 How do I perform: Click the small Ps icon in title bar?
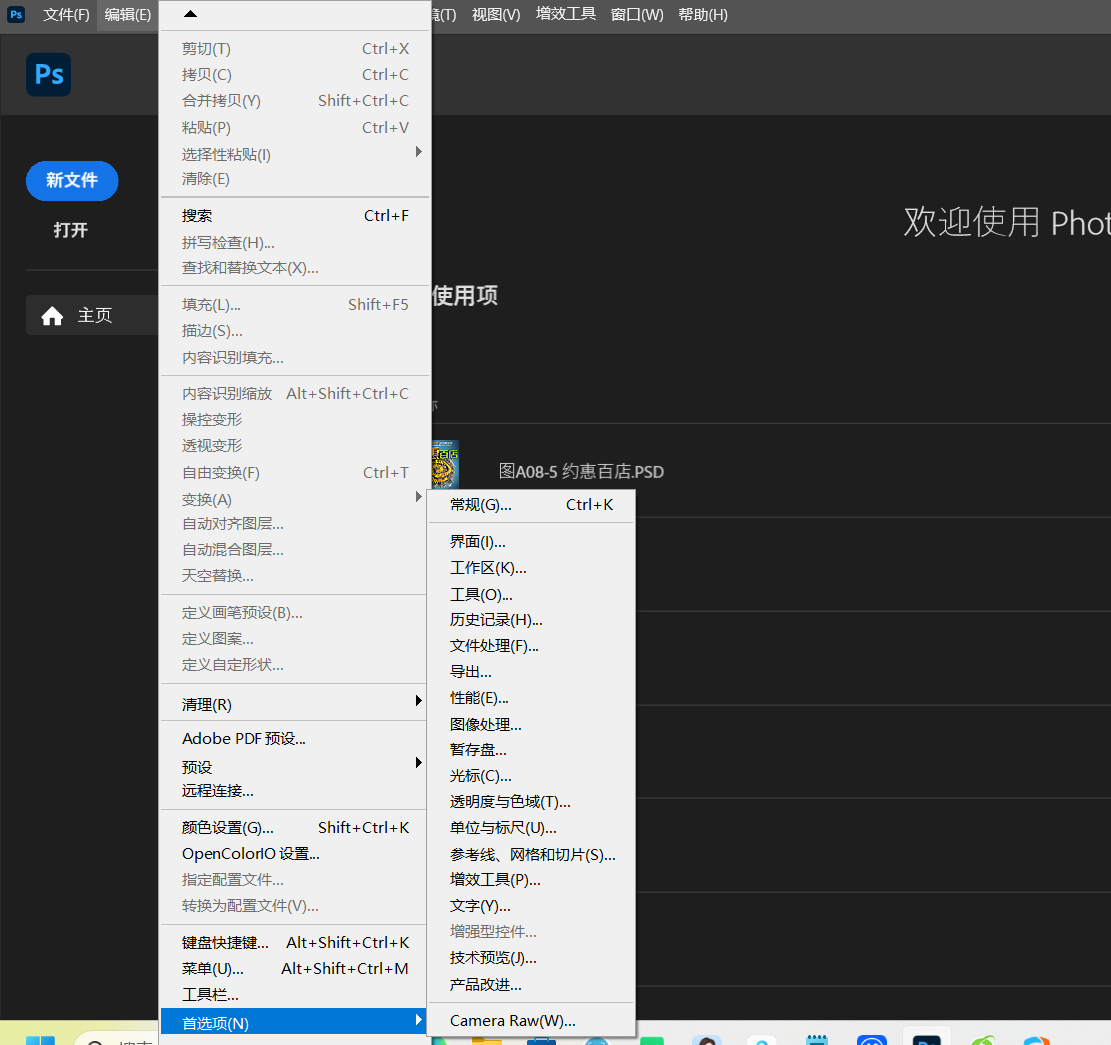click(x=16, y=14)
